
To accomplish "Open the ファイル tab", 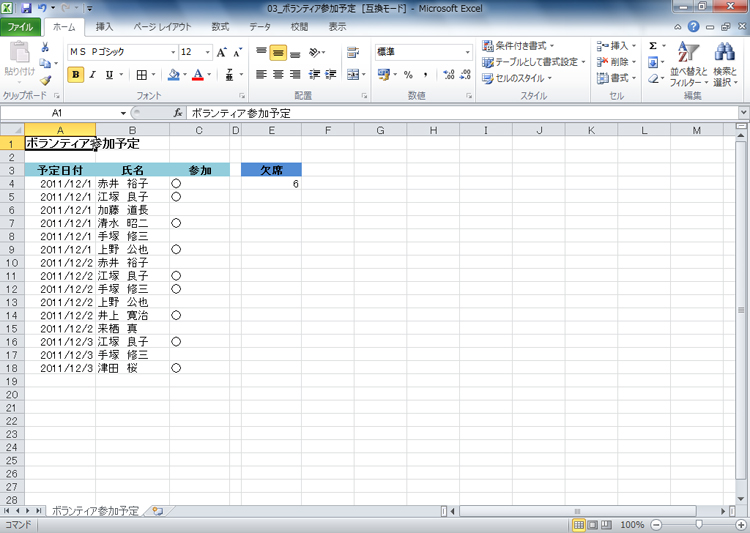I will click(x=21, y=27).
